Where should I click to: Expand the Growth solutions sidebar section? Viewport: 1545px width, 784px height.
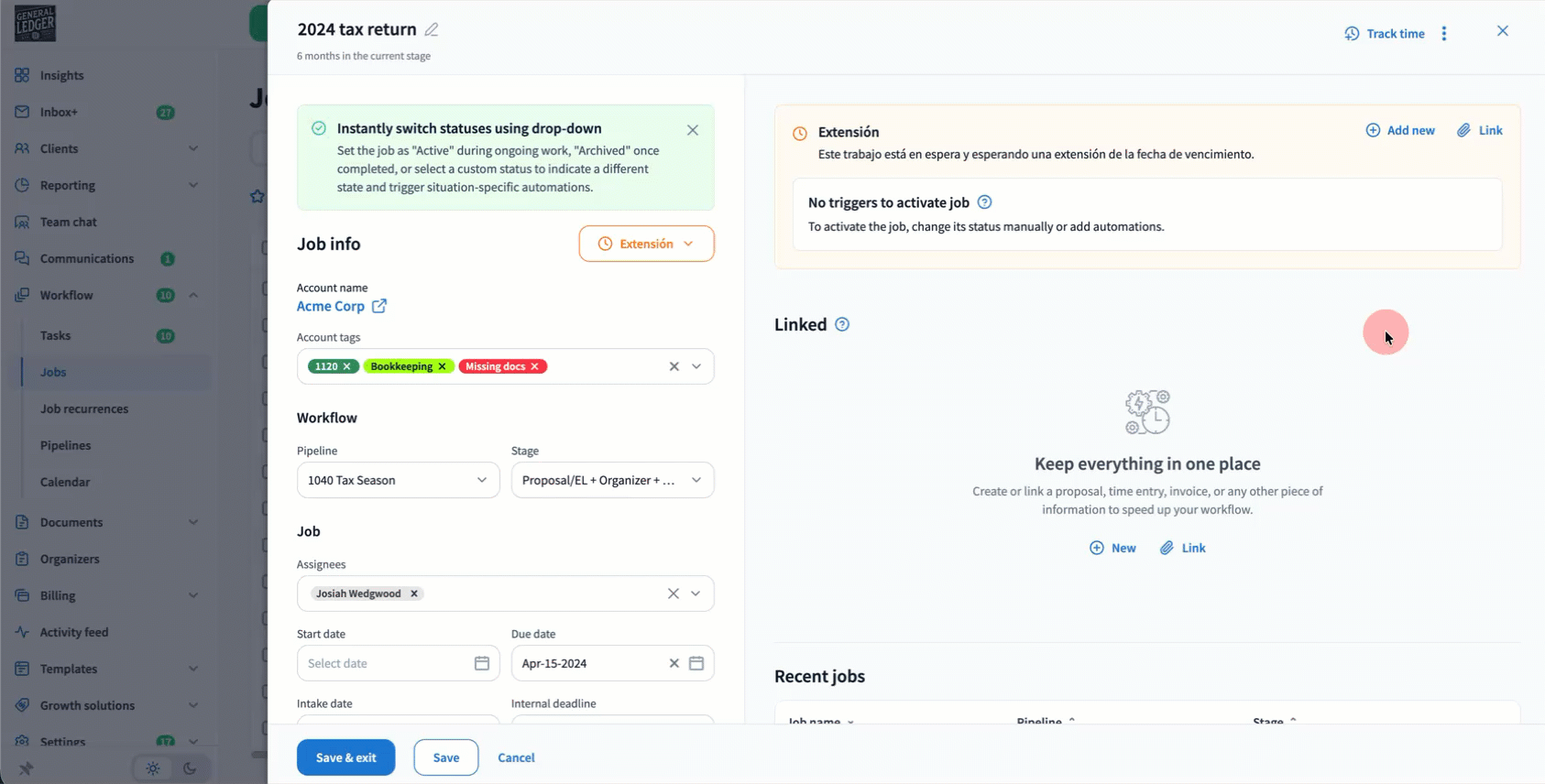click(193, 705)
